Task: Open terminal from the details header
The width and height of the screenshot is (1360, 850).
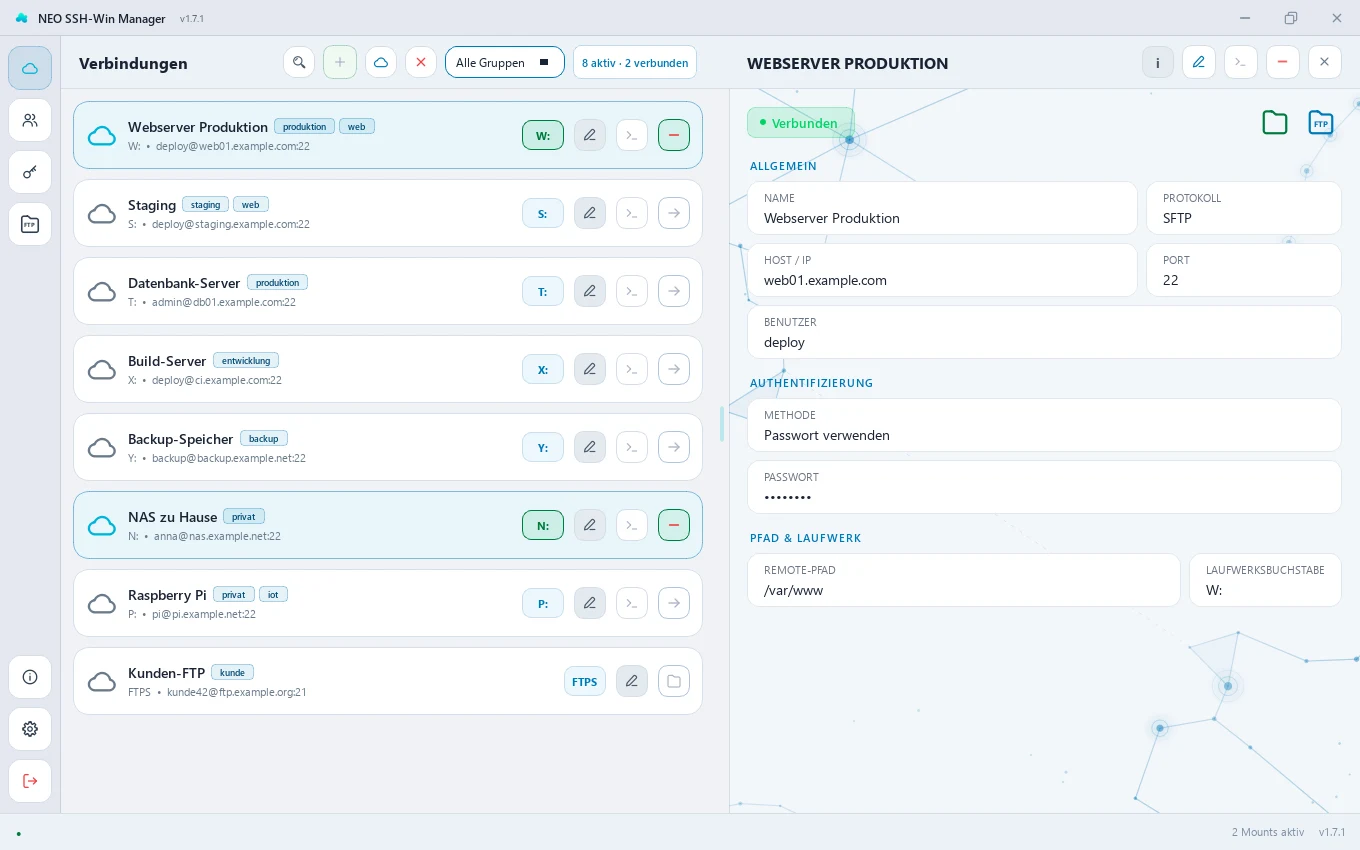Action: click(1241, 62)
